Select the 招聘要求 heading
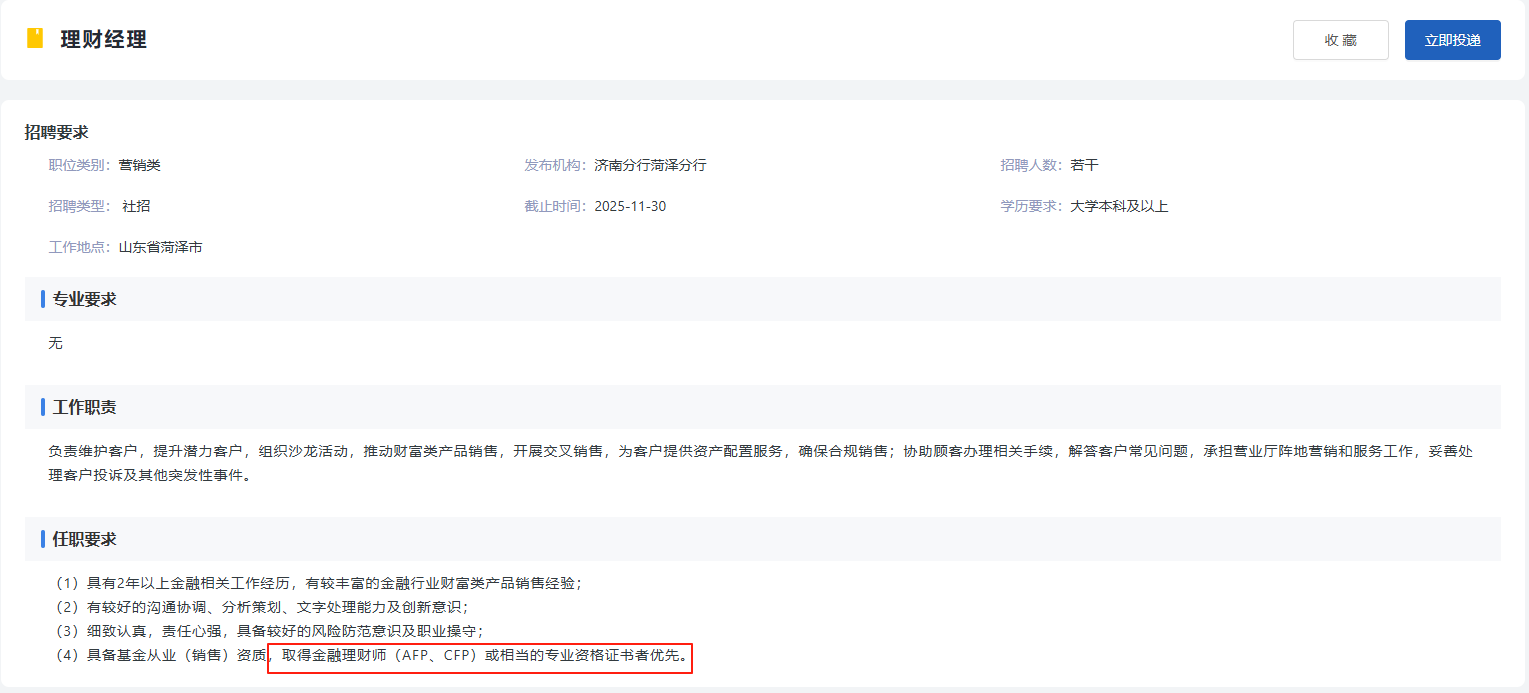The height and width of the screenshot is (693, 1529). pos(57,132)
